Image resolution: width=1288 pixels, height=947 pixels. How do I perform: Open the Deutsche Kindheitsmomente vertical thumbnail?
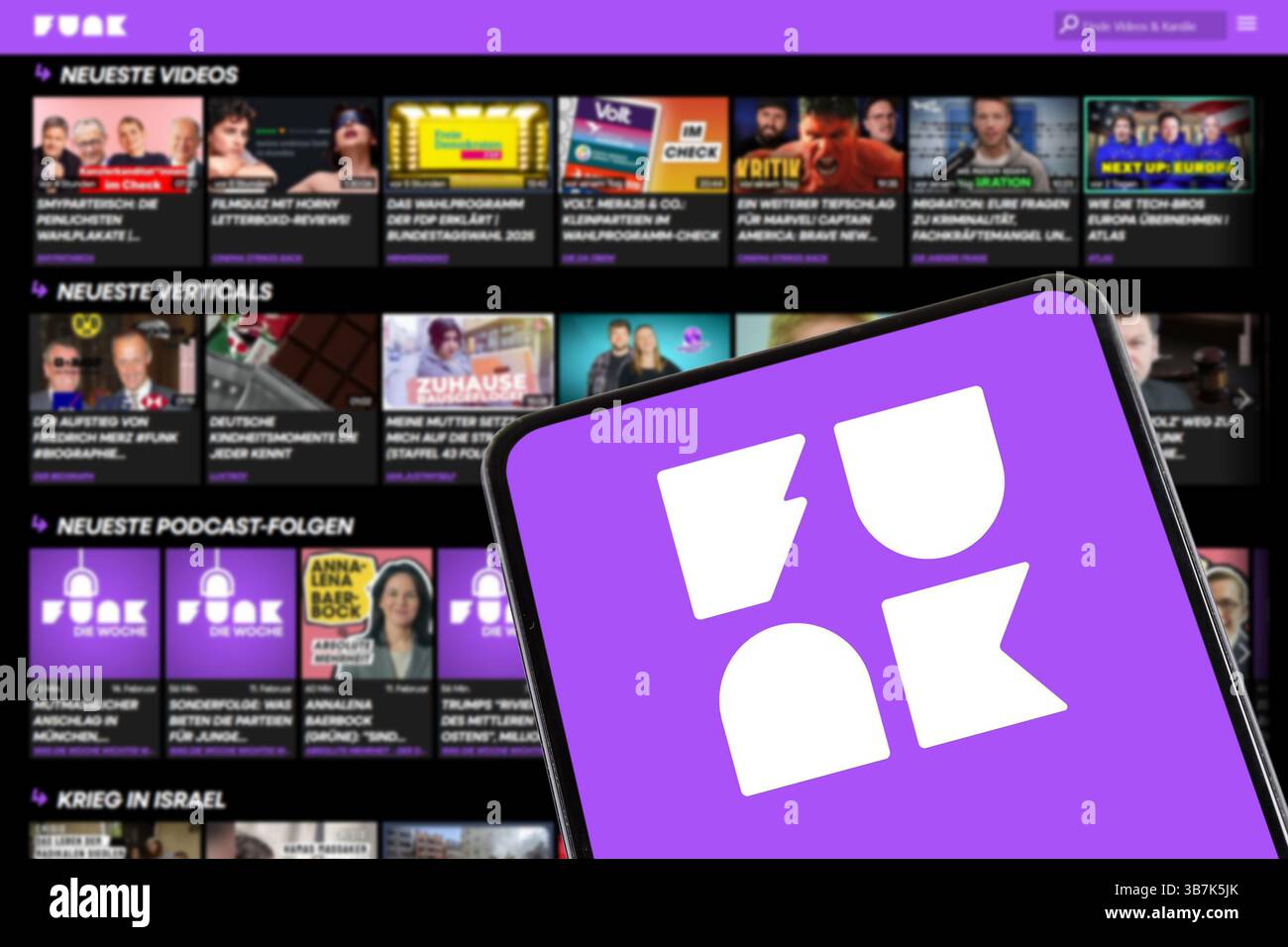(x=291, y=363)
